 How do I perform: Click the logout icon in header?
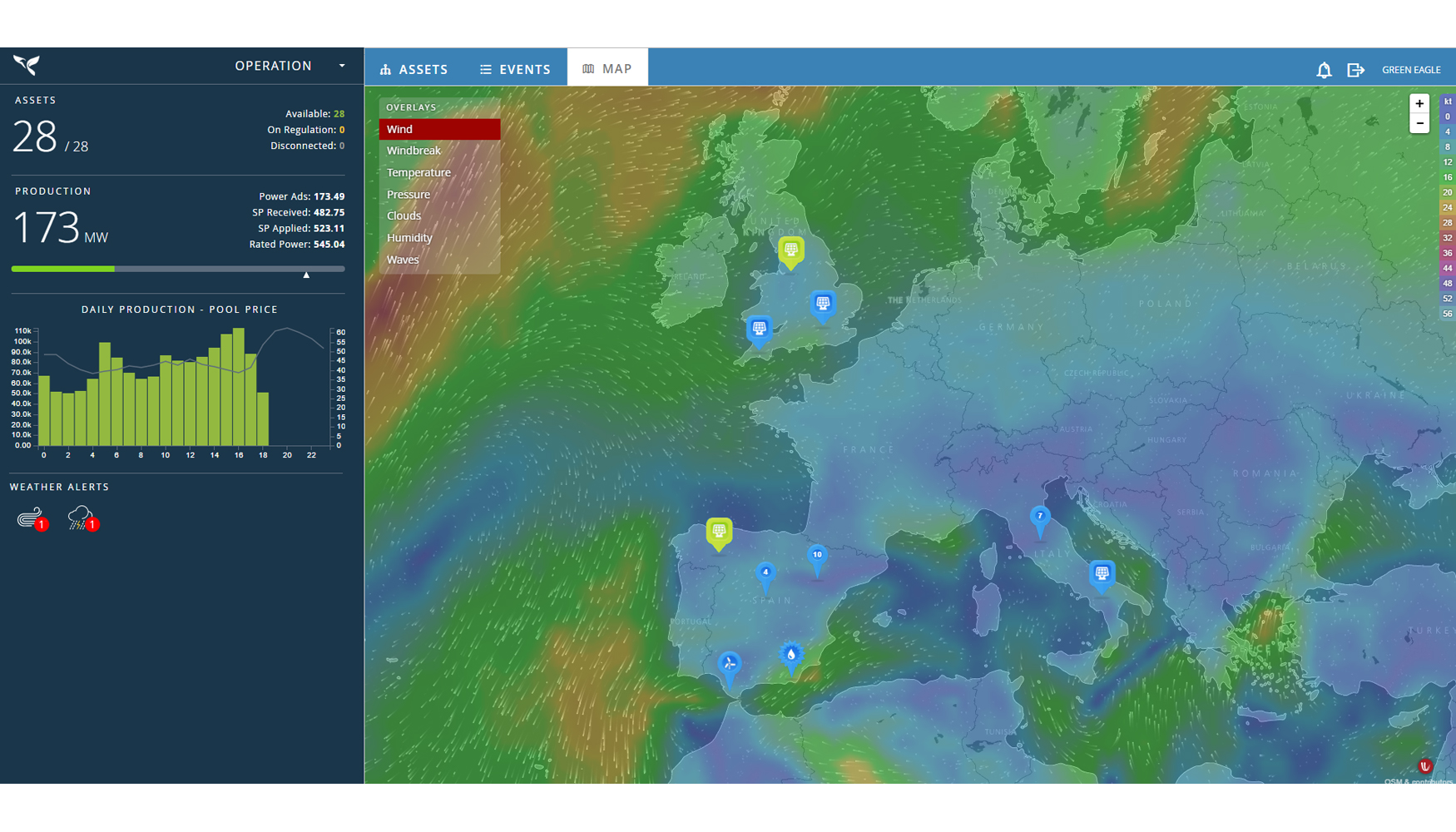point(1355,70)
